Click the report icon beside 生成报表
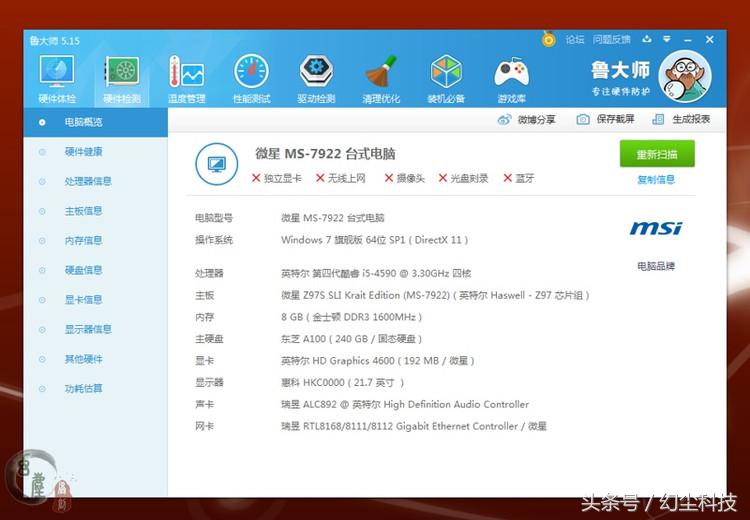The width and height of the screenshot is (750, 520). coord(658,120)
